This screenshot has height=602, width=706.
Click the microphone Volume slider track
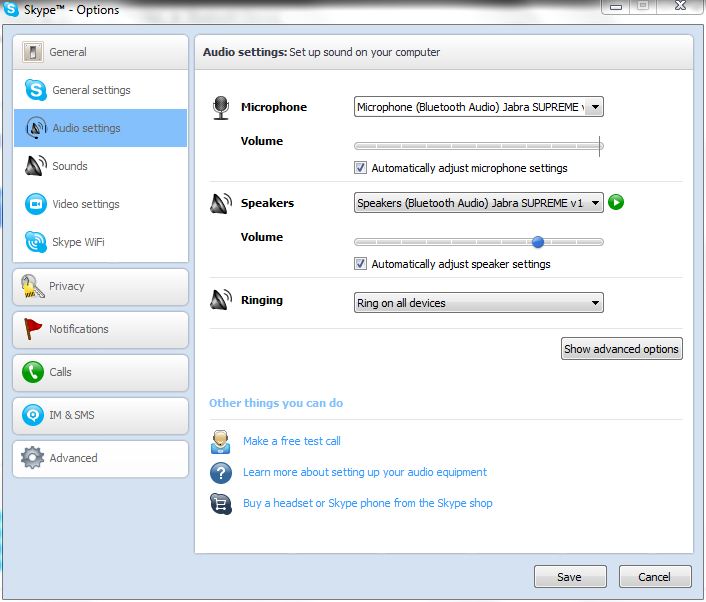tap(479, 146)
